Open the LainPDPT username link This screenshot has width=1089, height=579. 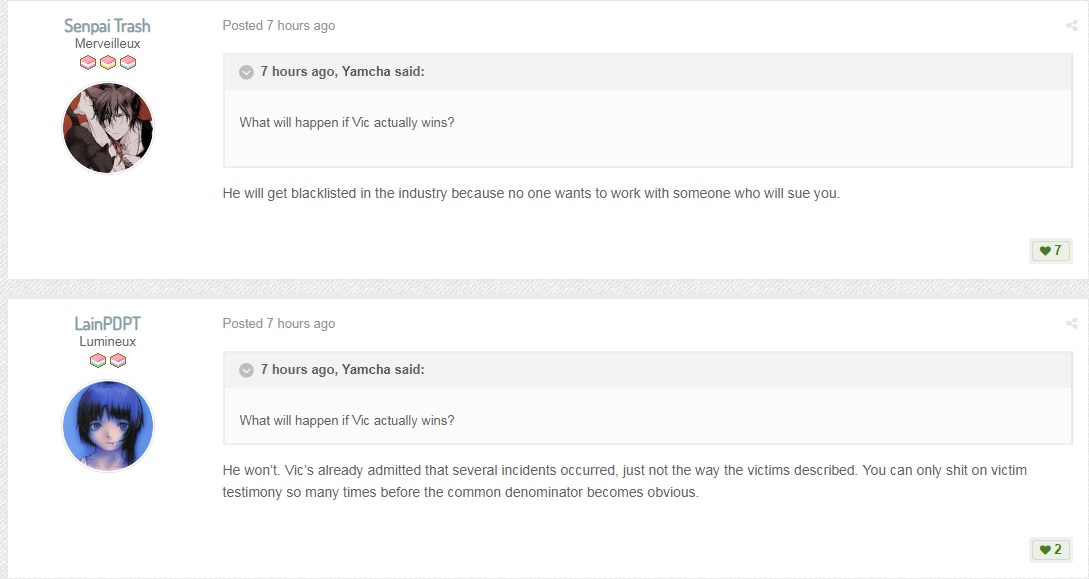click(x=107, y=324)
